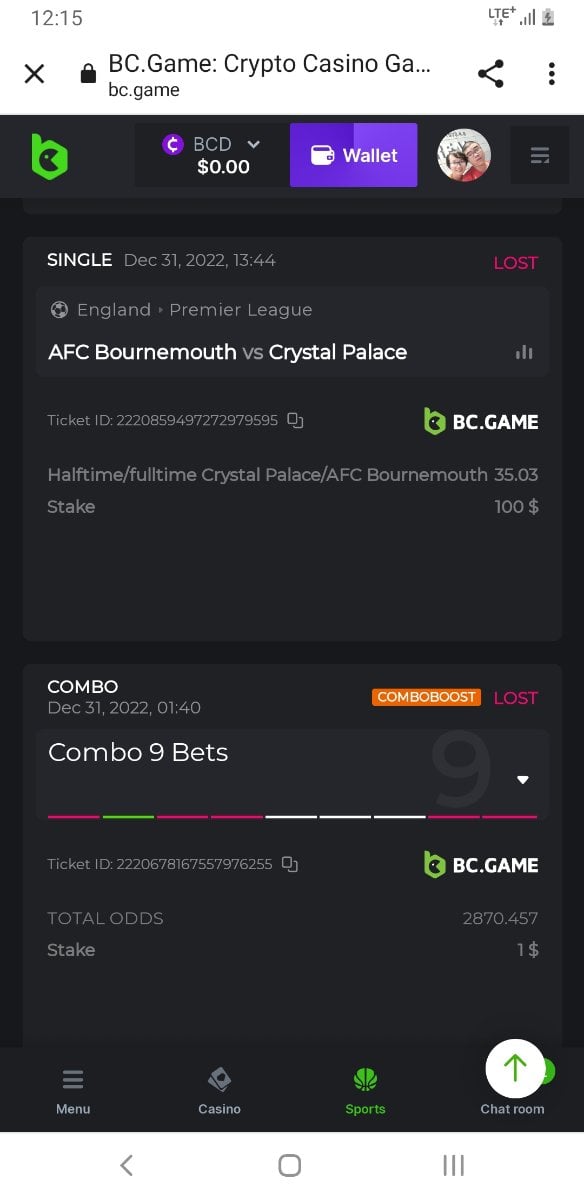Open the Wallet button
The height and width of the screenshot is (1200, 584).
point(353,155)
